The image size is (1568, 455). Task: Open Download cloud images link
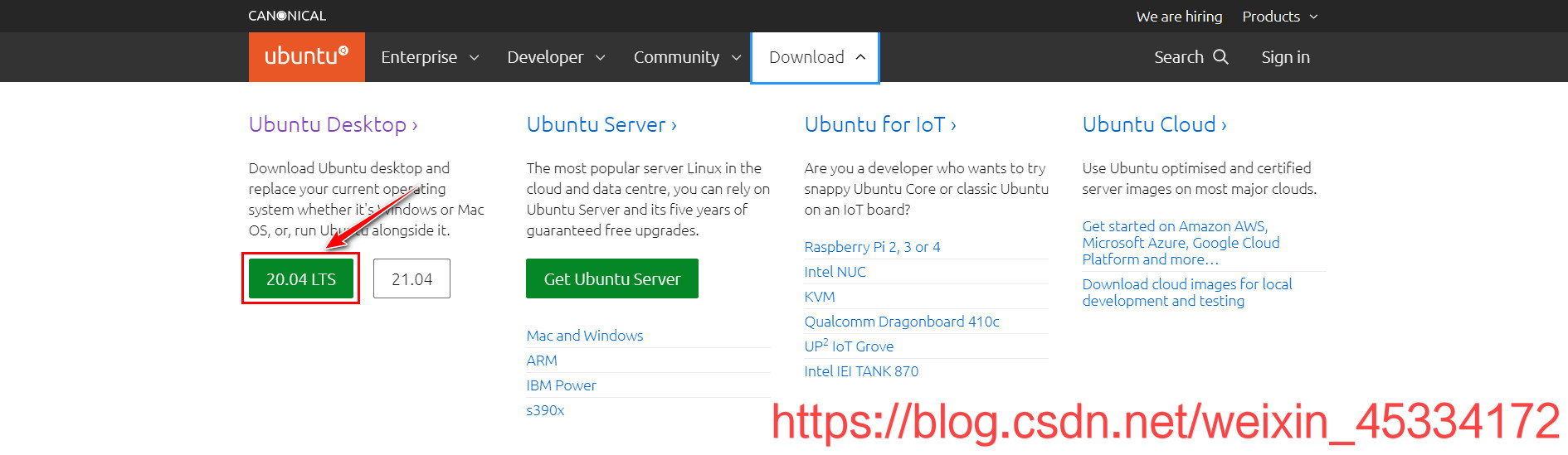1187,293
